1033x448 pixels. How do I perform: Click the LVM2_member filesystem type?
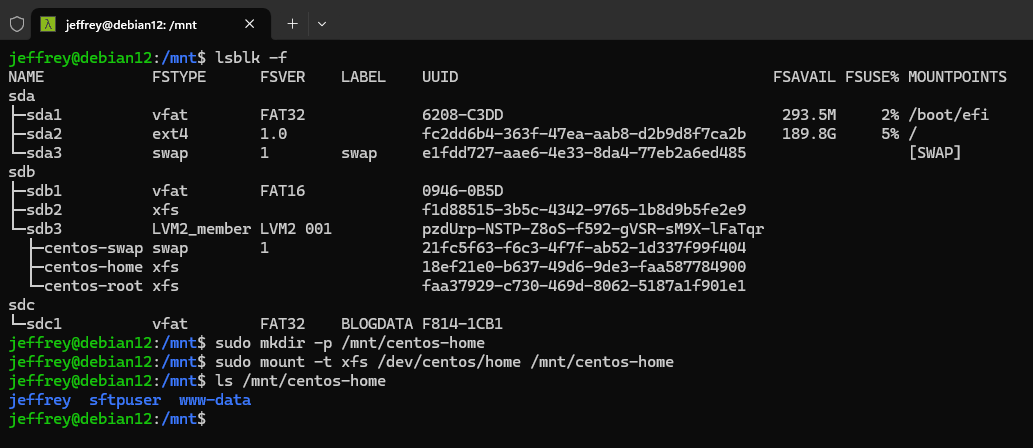click(201, 229)
